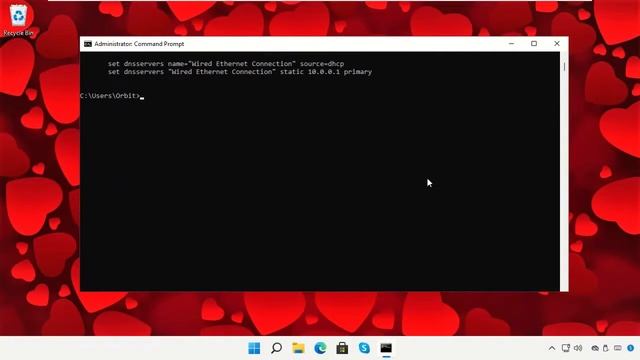Open the blue notification badge
Viewport: 640px width, 360px height.
pos(631,348)
